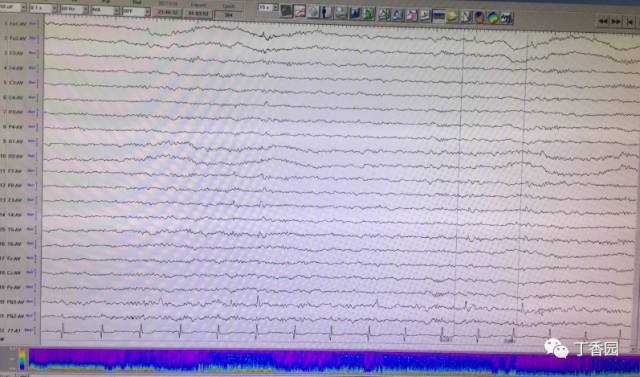Click the elapsed time field
Viewport: 640px width, 377px height.
(198, 13)
